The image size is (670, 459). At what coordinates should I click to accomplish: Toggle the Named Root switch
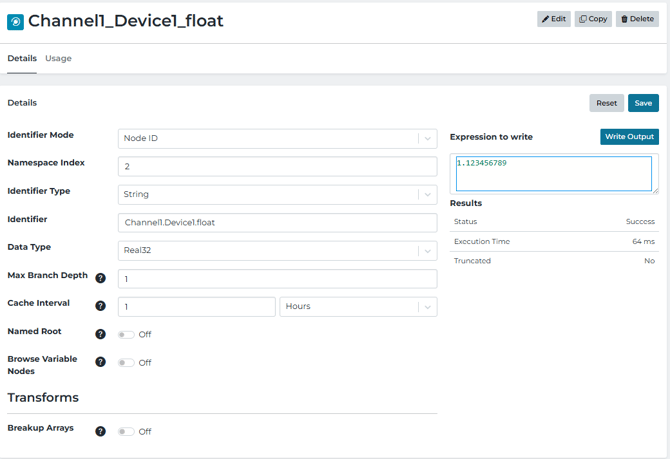click(x=126, y=335)
